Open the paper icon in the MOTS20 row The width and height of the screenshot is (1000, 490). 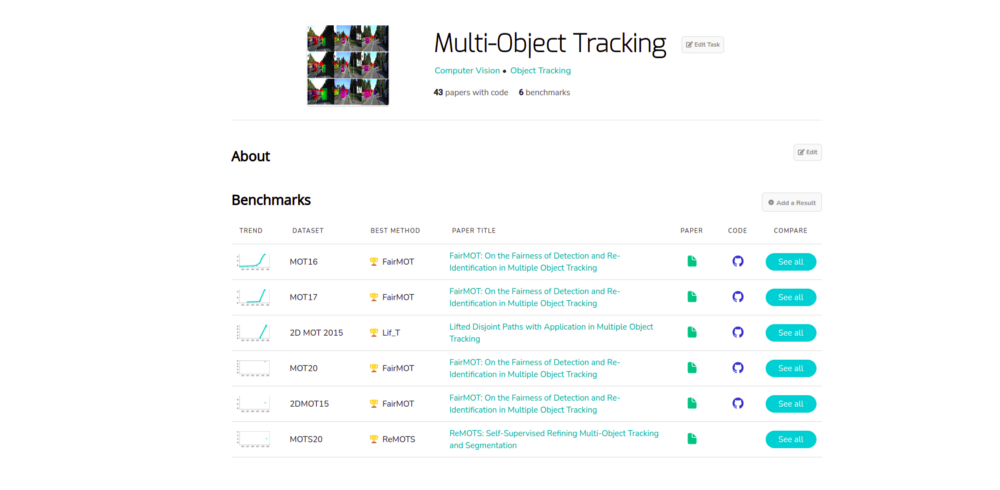point(692,439)
